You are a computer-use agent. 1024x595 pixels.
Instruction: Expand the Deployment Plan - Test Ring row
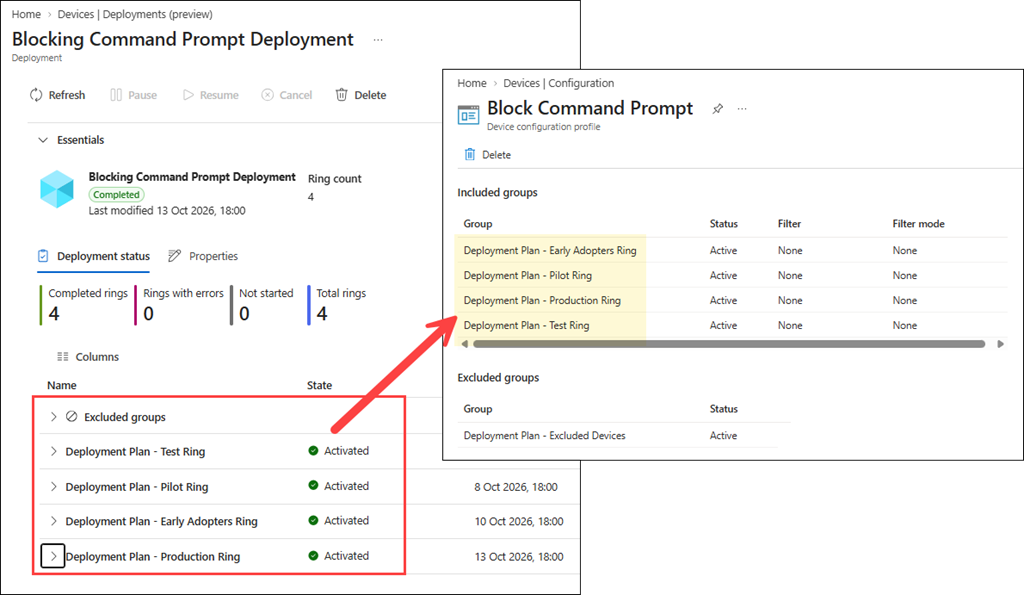click(54, 451)
